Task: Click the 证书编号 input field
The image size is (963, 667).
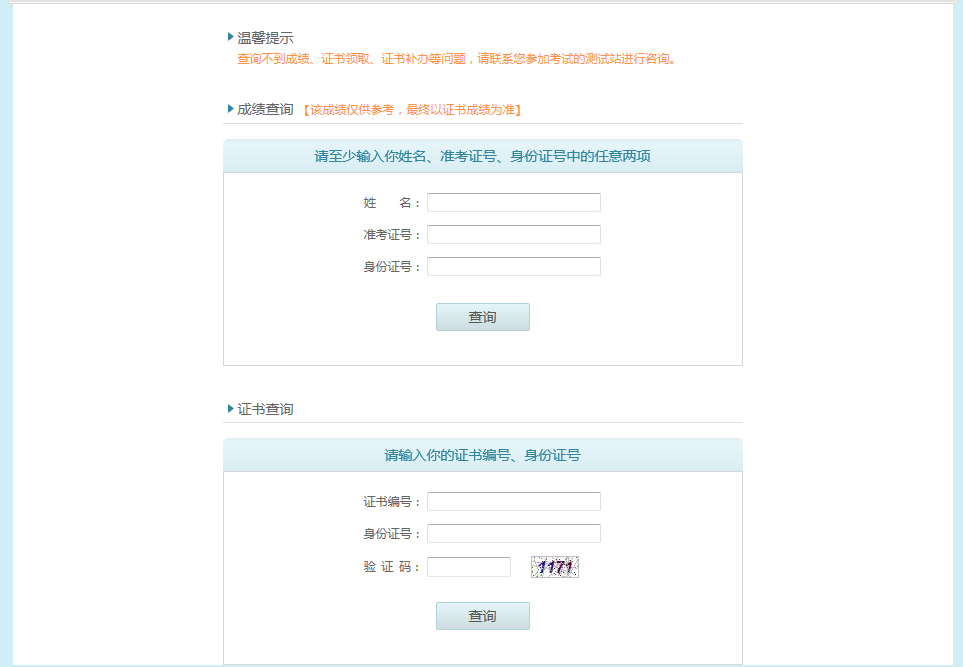Action: click(x=513, y=502)
